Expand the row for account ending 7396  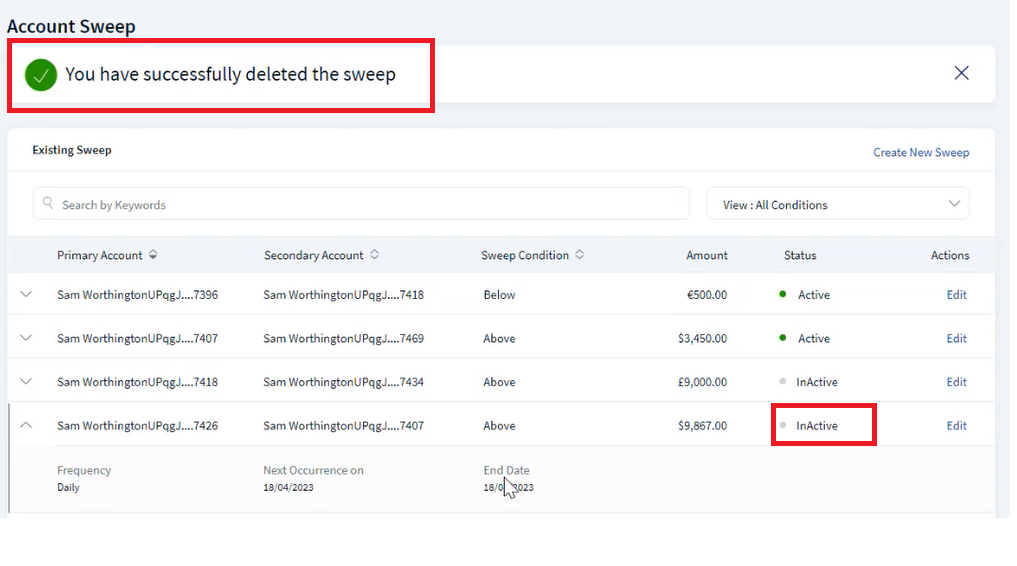[26, 294]
